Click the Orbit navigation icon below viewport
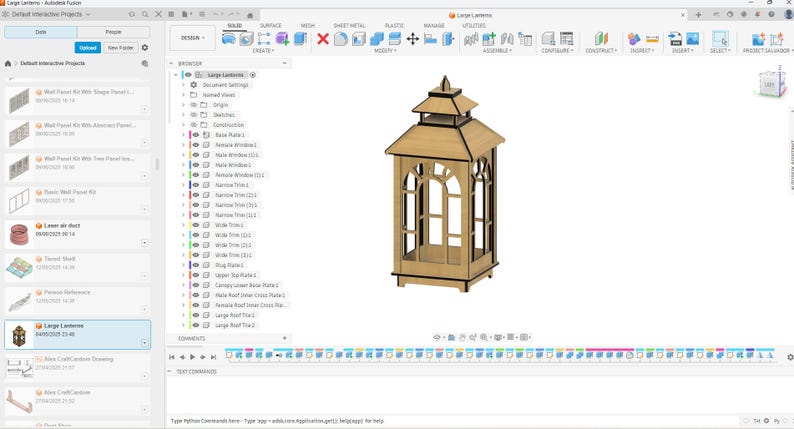This screenshot has height=429, width=794. [436, 337]
